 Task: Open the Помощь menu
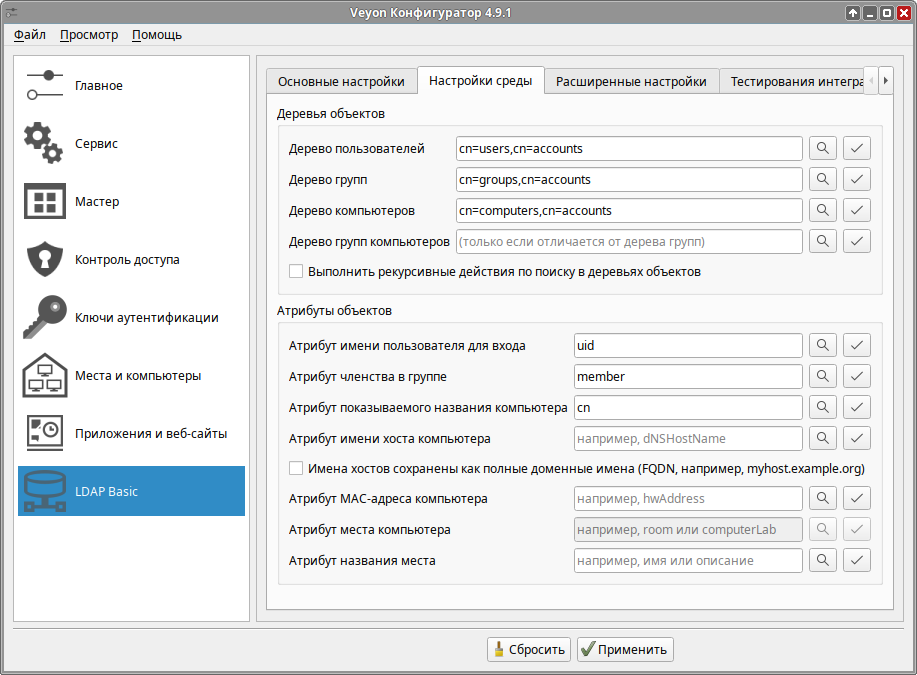pyautogui.click(x=157, y=35)
